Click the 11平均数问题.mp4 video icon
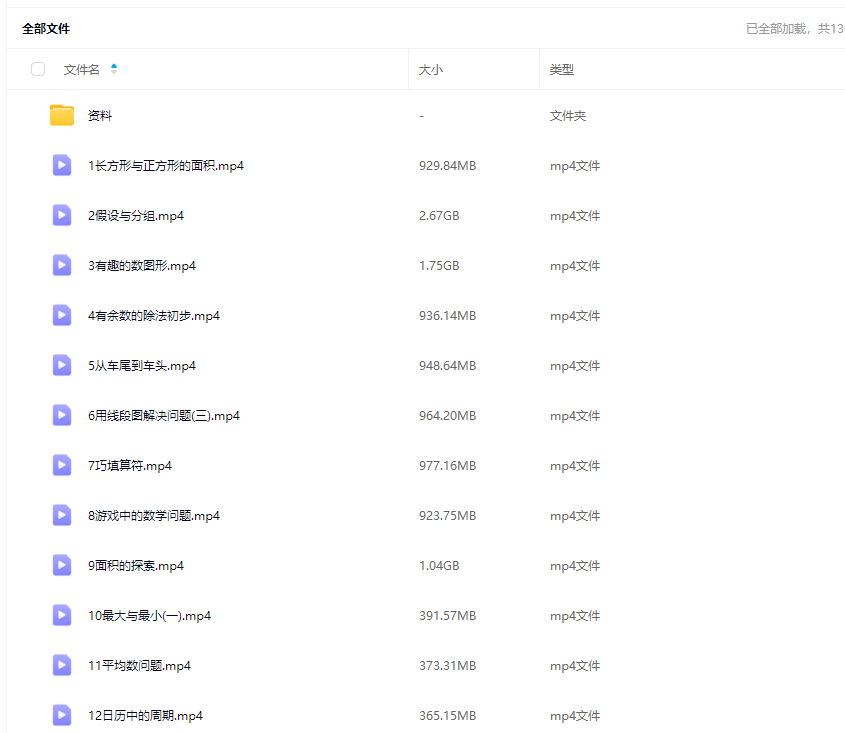The width and height of the screenshot is (845, 733). pyautogui.click(x=62, y=665)
